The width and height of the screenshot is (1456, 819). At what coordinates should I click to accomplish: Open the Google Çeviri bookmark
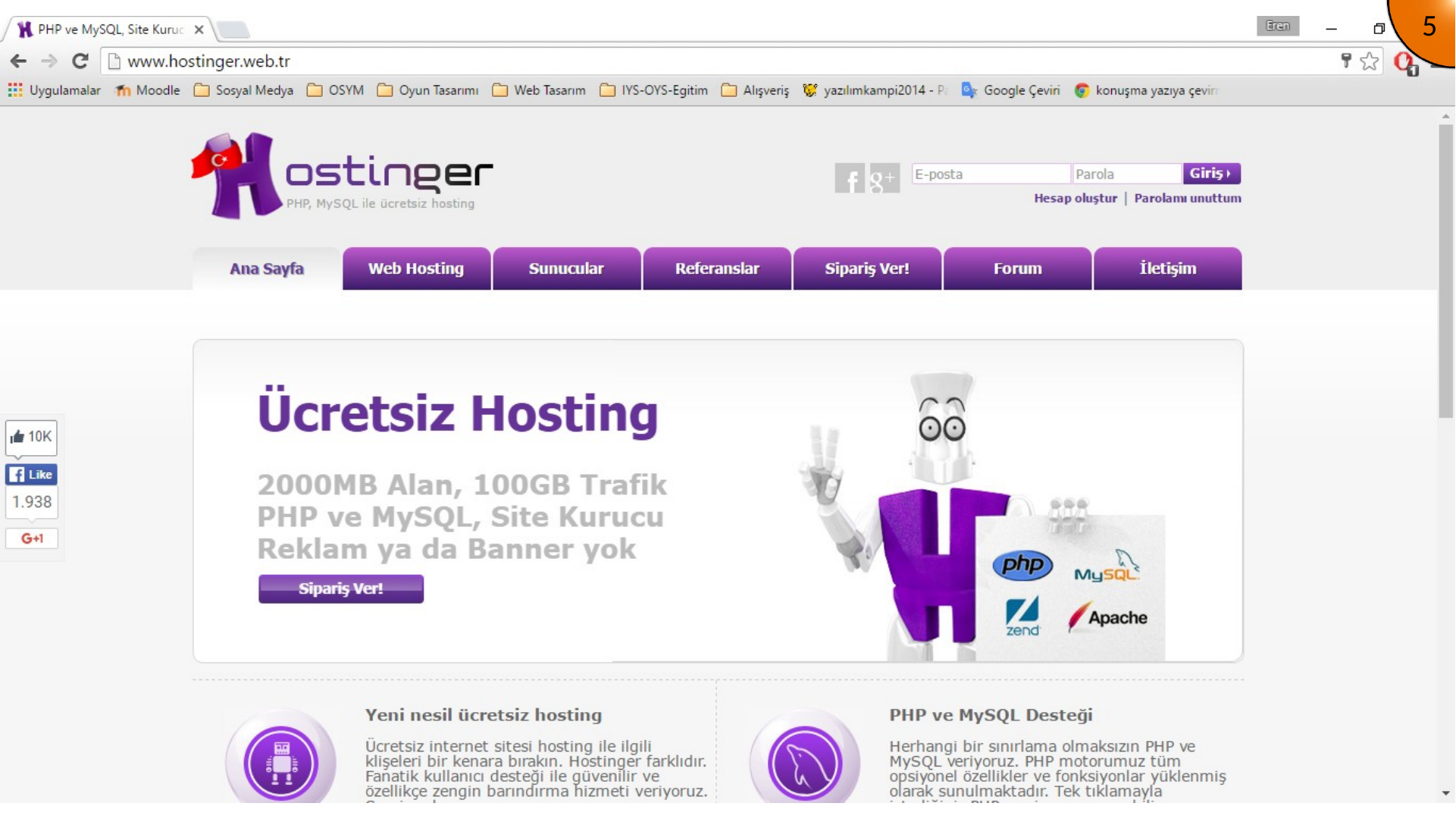pos(1011,90)
